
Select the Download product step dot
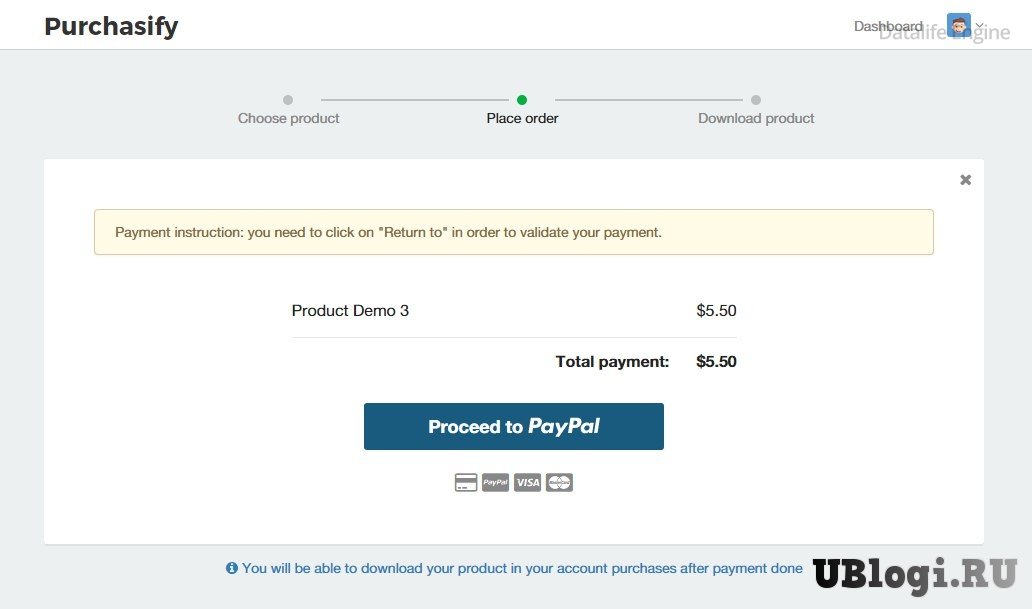pyautogui.click(x=756, y=100)
